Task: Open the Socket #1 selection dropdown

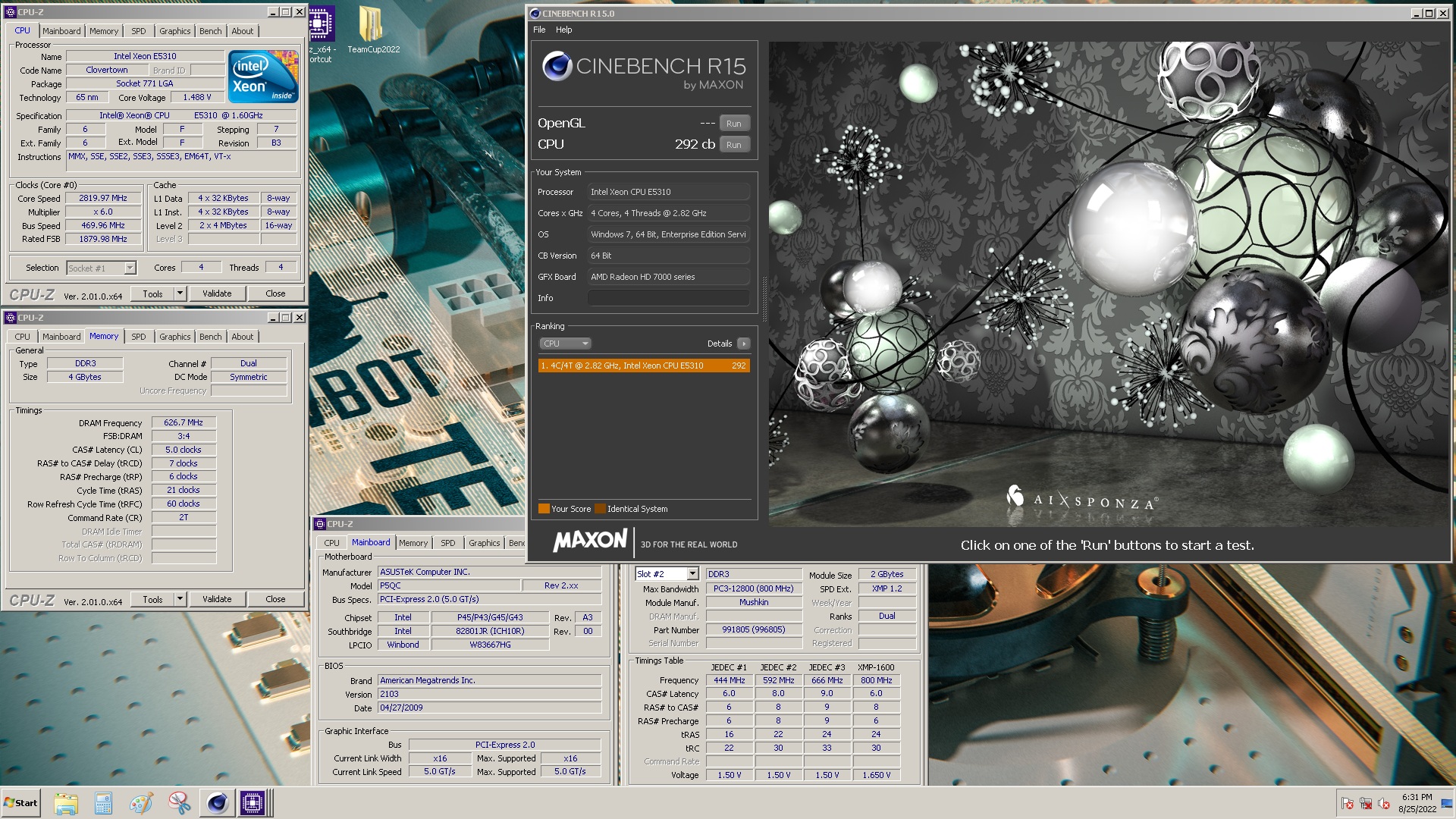Action: (101, 268)
